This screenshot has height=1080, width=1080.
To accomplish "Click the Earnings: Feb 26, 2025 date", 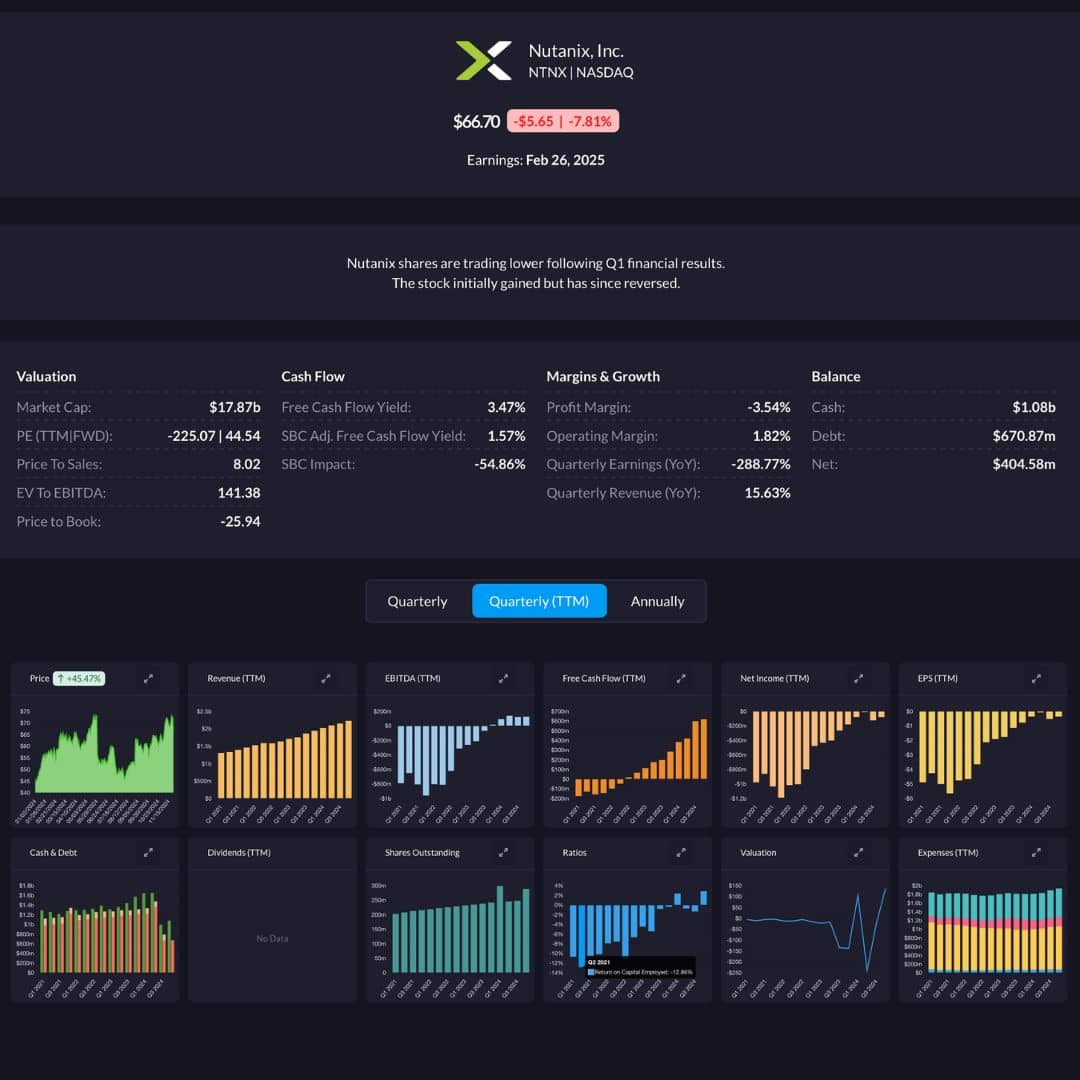I will [x=536, y=160].
